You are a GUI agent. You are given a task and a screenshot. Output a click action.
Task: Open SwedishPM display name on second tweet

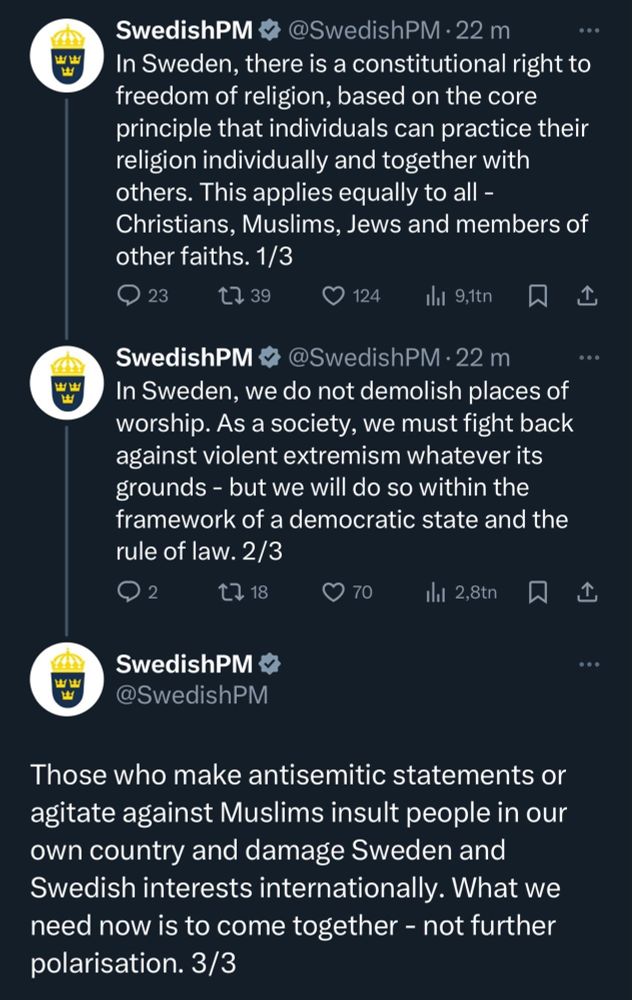[184, 357]
